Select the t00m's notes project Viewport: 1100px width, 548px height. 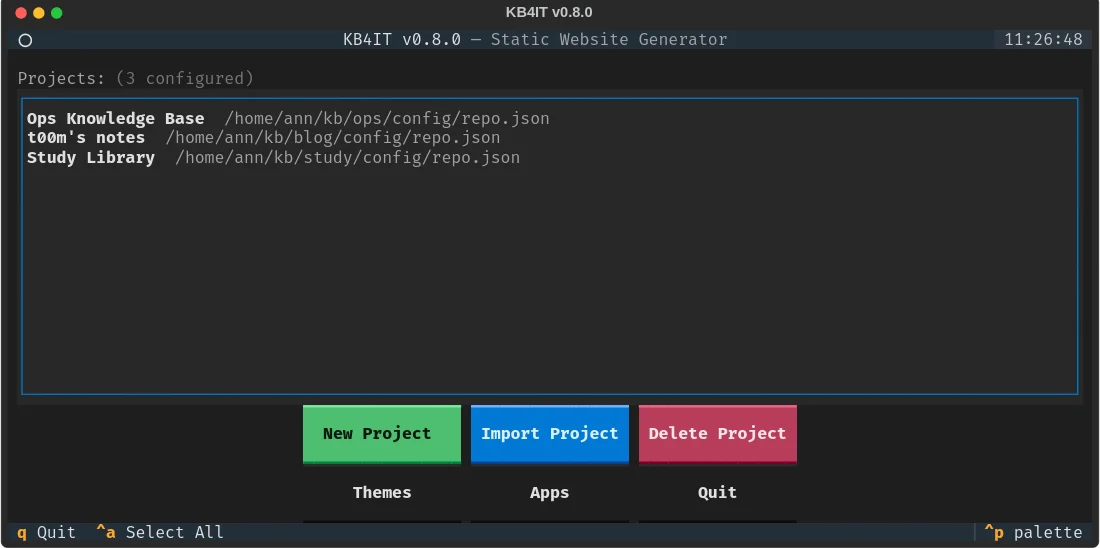point(549,138)
